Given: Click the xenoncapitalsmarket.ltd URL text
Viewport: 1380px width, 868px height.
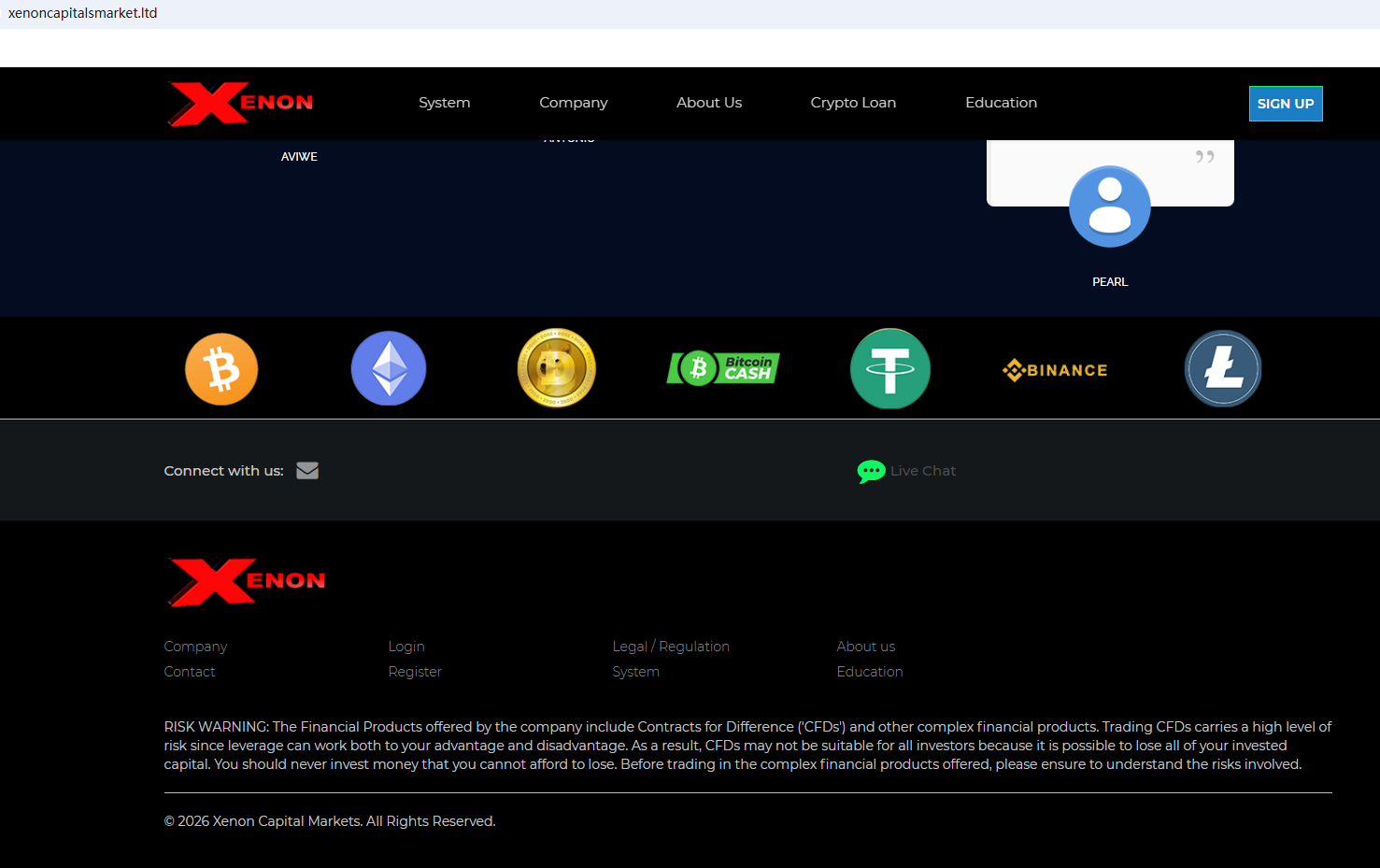Looking at the screenshot, I should (82, 13).
